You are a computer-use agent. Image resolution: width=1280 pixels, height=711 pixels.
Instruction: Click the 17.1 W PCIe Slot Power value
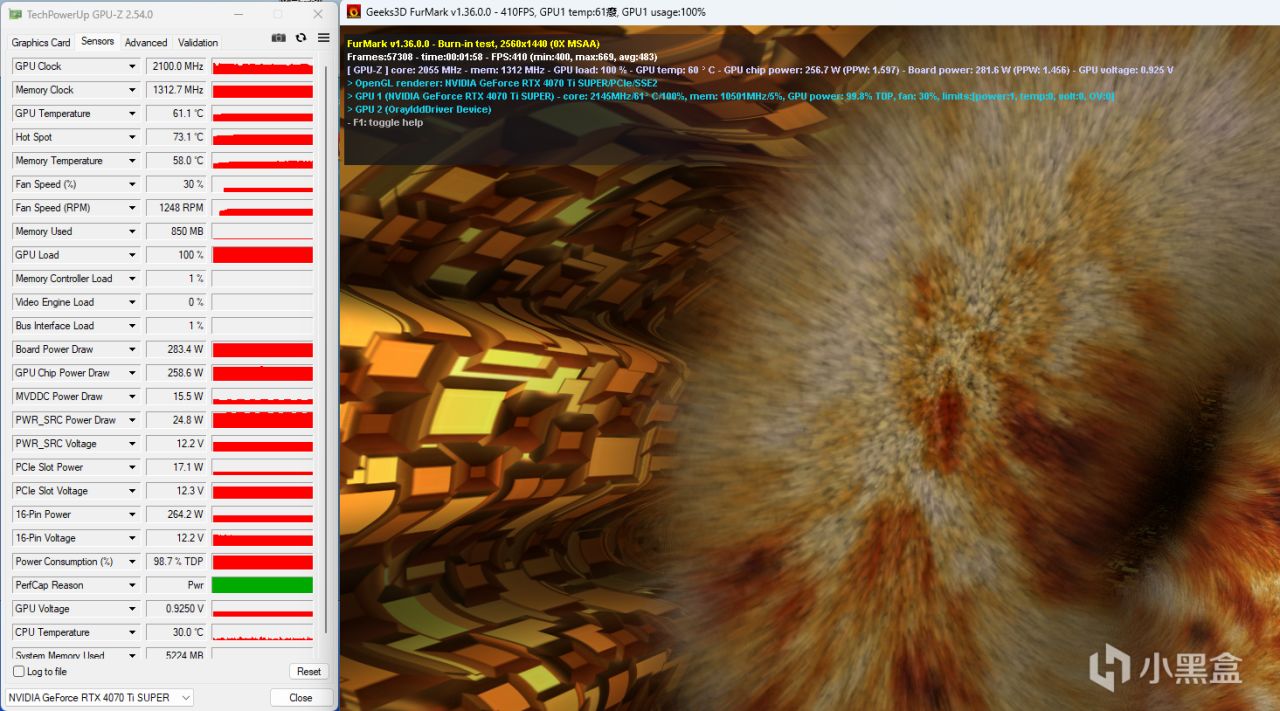tap(176, 468)
